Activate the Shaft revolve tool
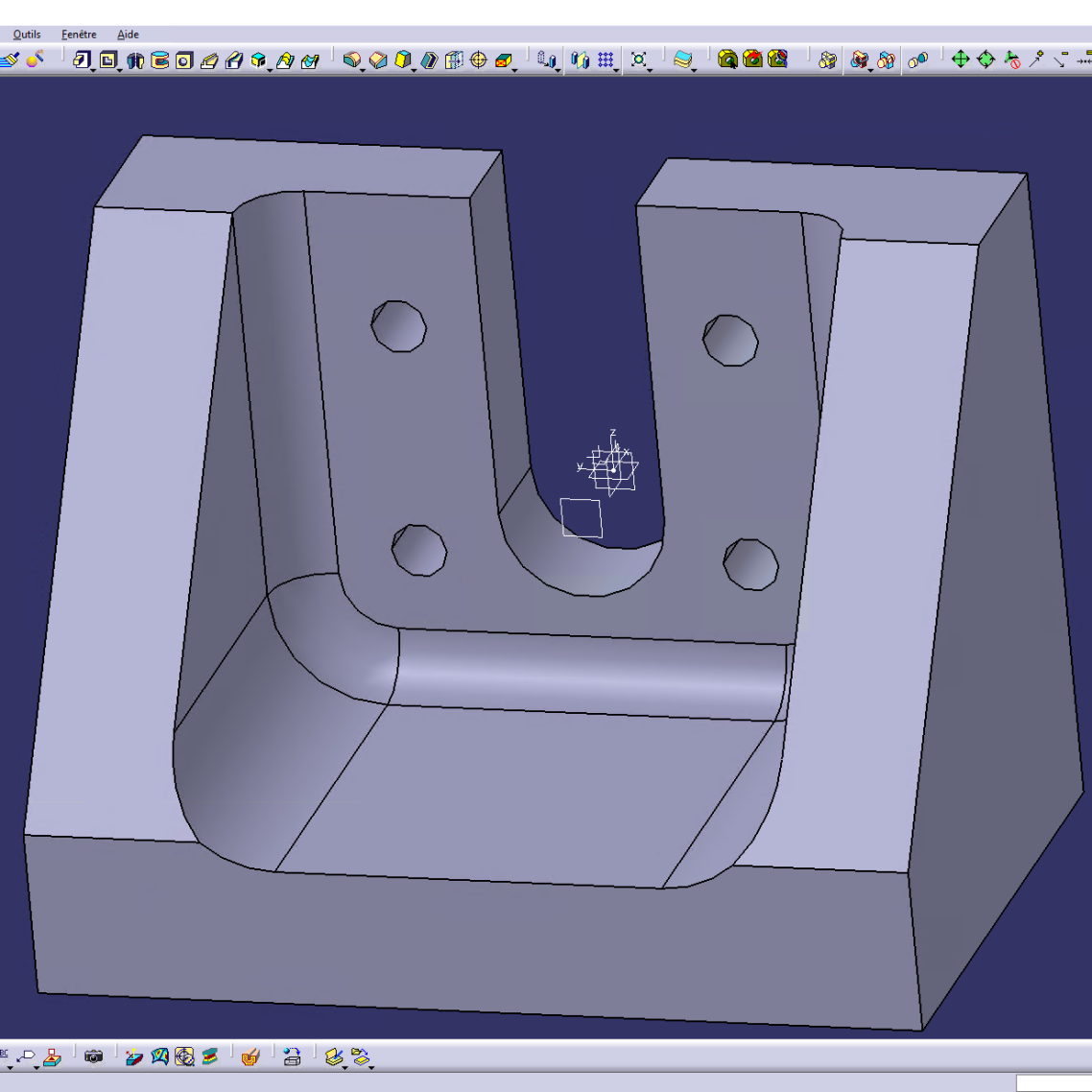This screenshot has height=1092, width=1092. [134, 60]
